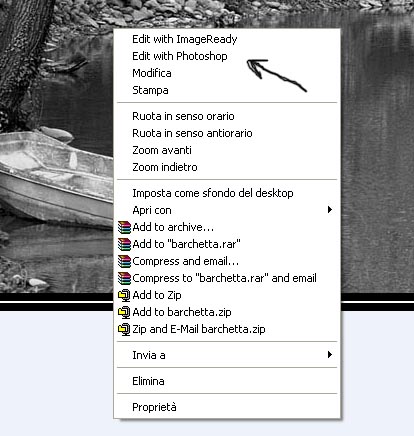Select Stampa to print the image
The width and height of the screenshot is (414, 436).
(150, 90)
